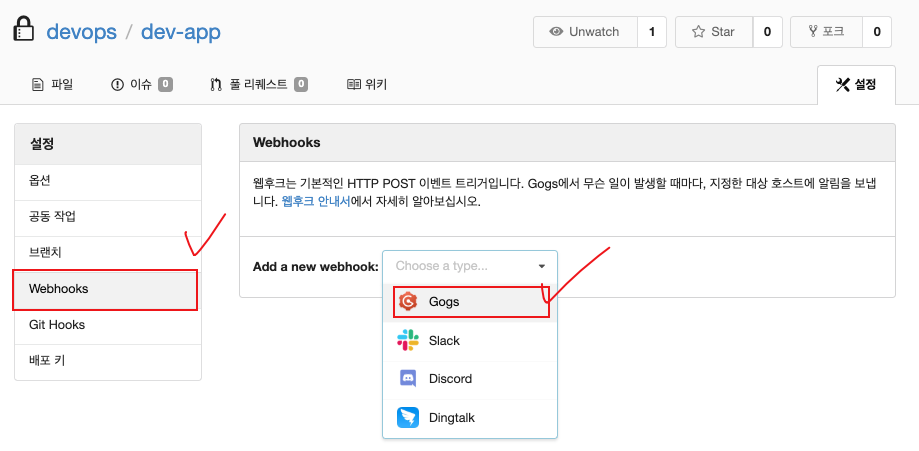Select 배포 키 in settings sidebar
The image size is (919, 451).
(x=108, y=361)
